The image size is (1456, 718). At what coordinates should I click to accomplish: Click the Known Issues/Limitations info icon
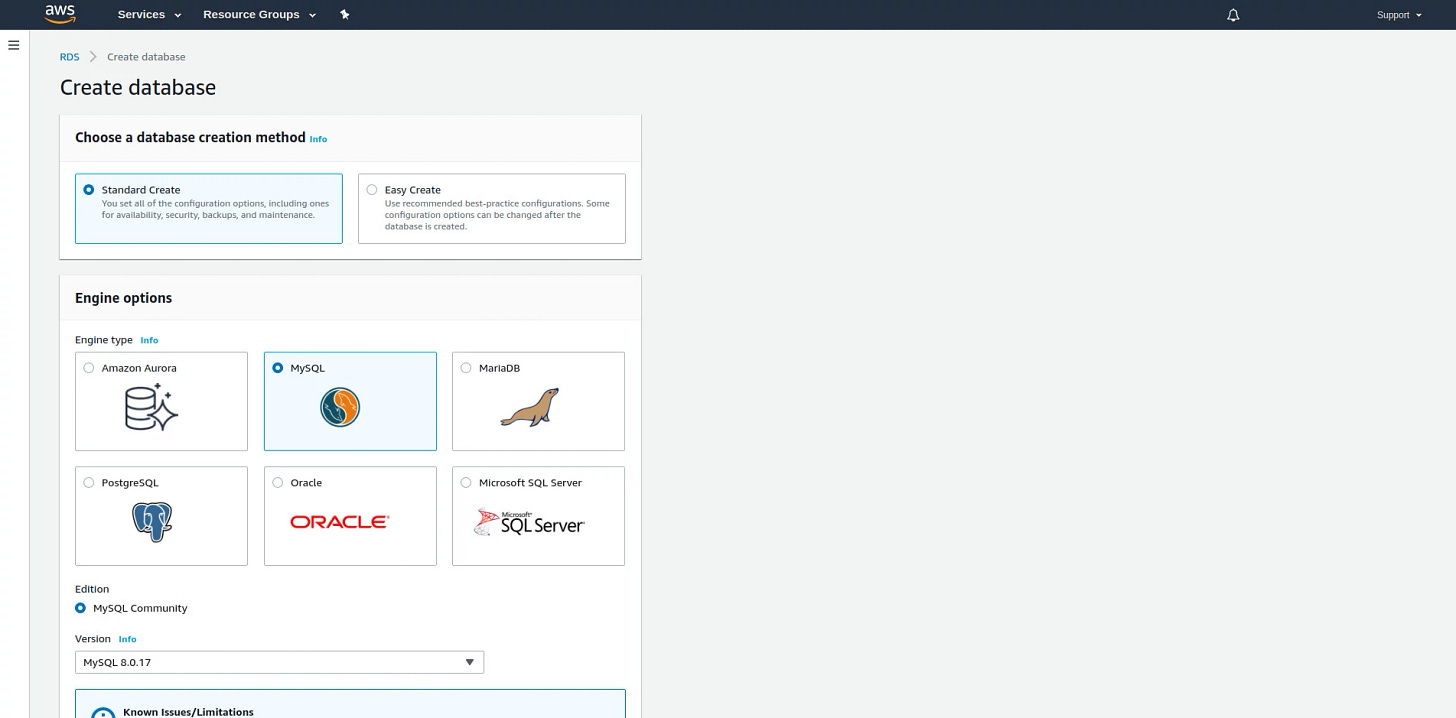102,713
